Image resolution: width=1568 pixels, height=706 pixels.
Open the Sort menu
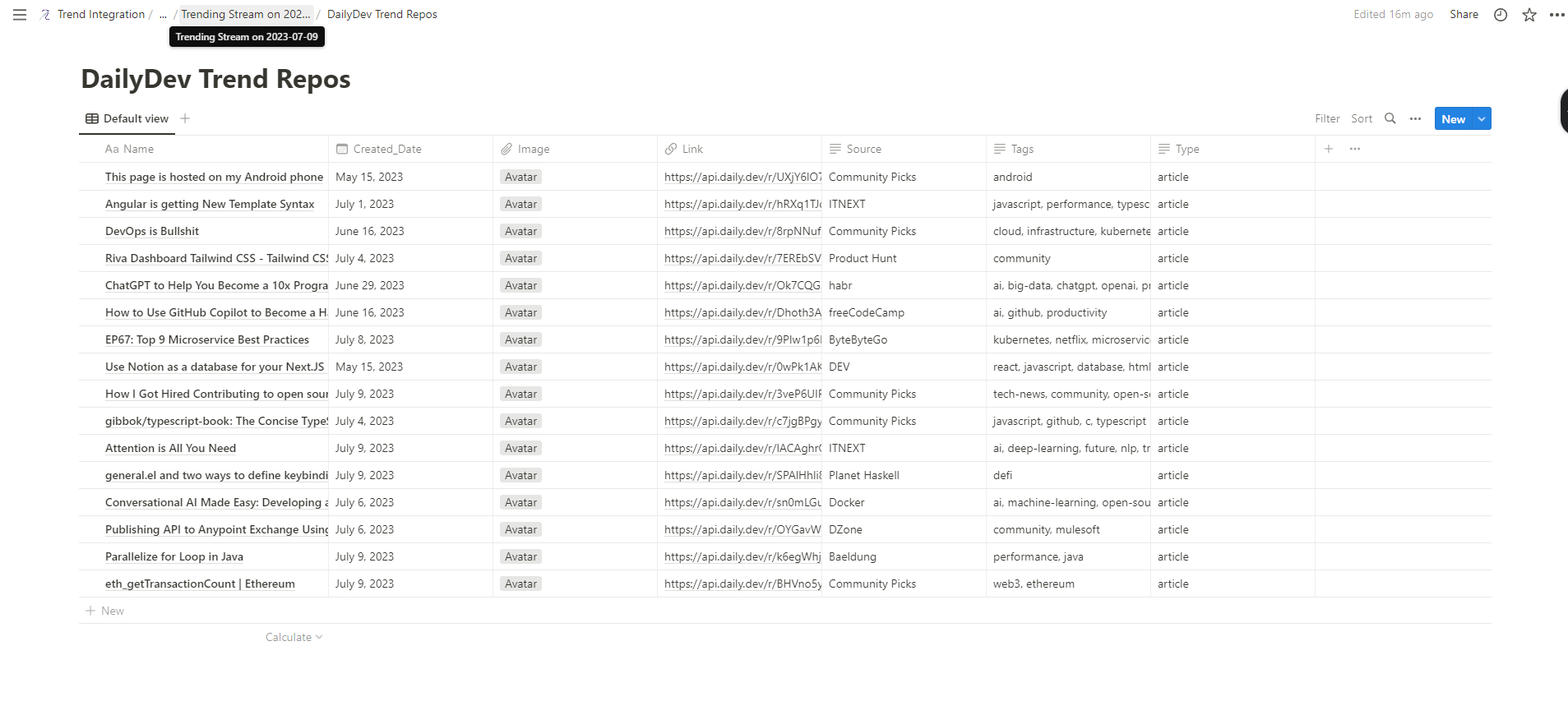pos(1362,118)
